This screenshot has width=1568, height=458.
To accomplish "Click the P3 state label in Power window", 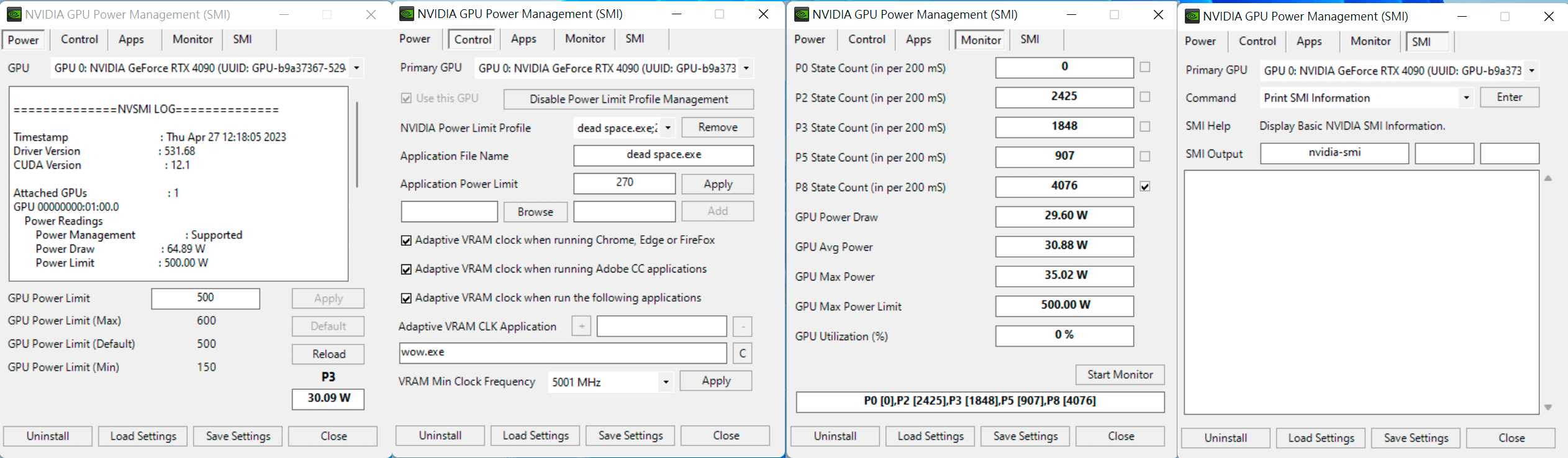I will pyautogui.click(x=329, y=377).
